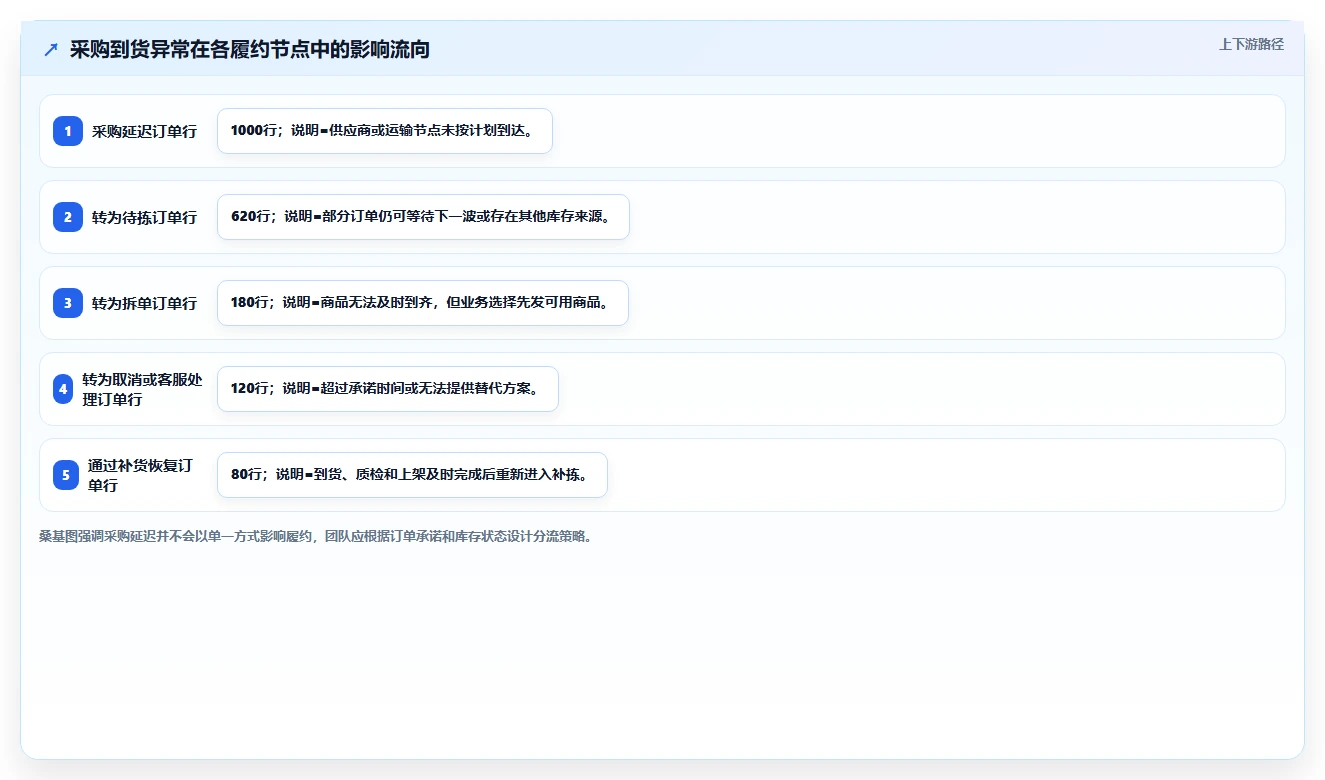Open the 180行 description box

pyautogui.click(x=423, y=303)
